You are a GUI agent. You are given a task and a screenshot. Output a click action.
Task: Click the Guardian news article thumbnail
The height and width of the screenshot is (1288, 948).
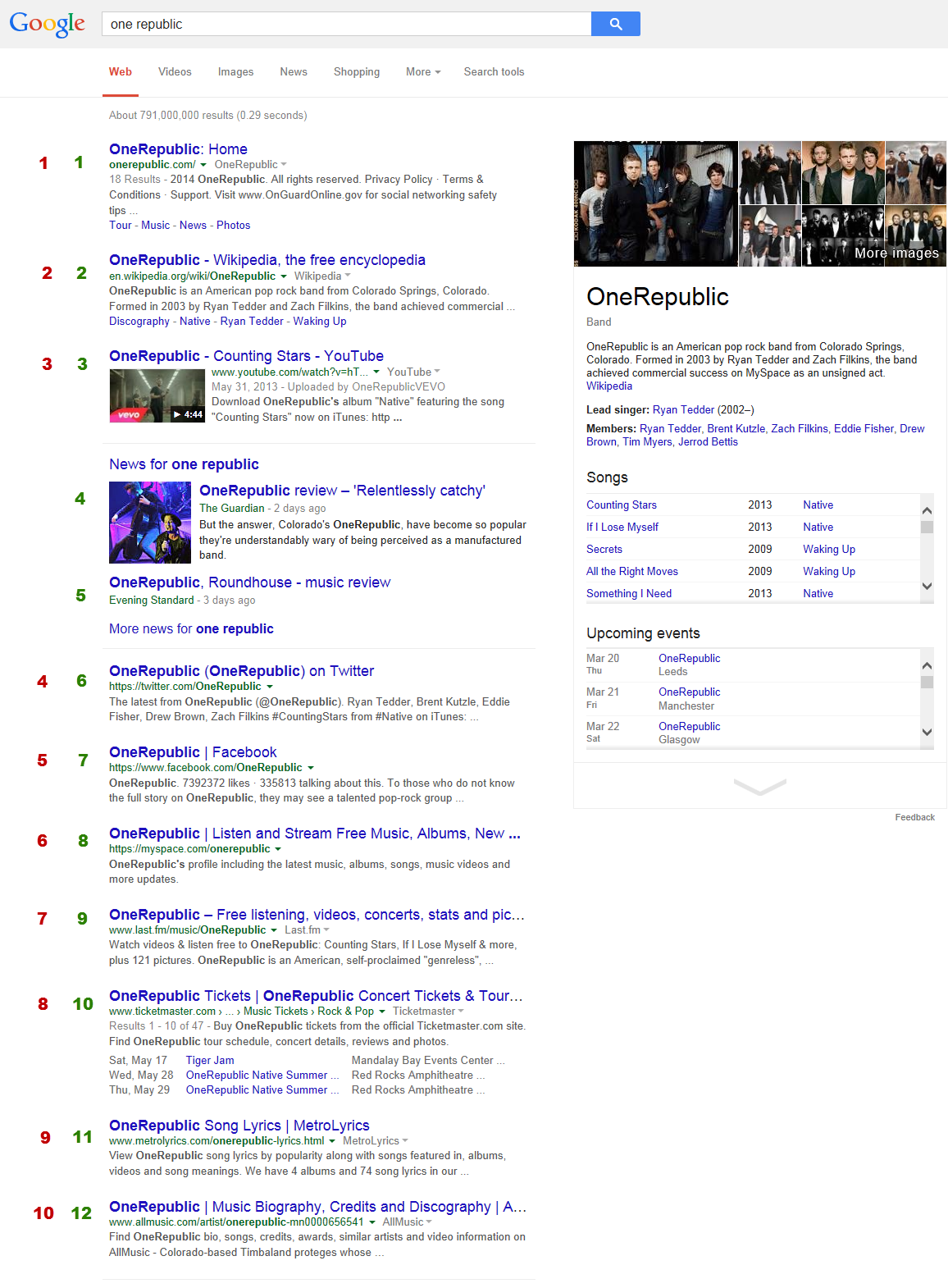pyautogui.click(x=150, y=523)
